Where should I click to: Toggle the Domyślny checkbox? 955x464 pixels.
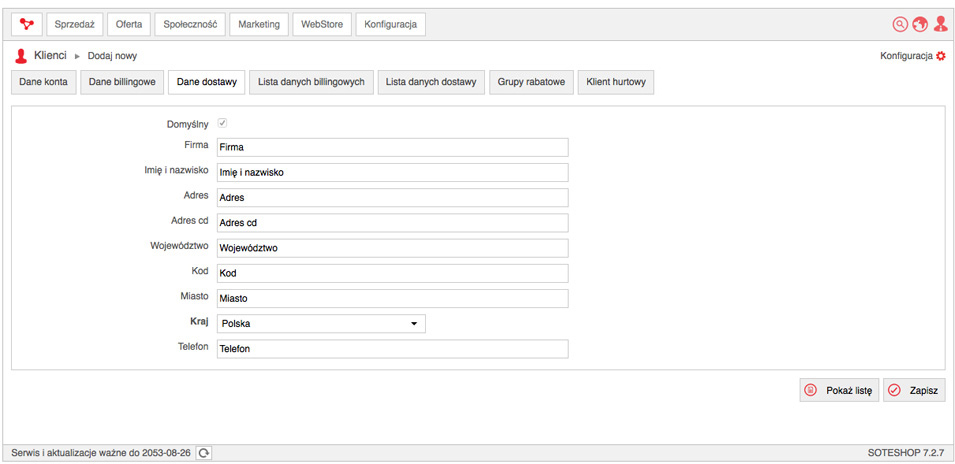(222, 124)
